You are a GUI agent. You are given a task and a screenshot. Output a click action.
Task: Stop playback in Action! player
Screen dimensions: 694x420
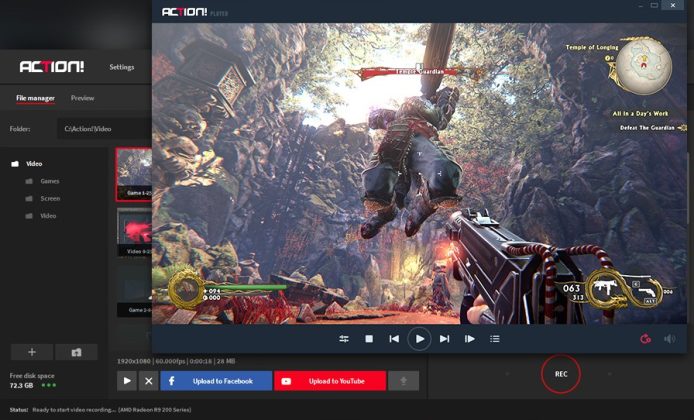[369, 339]
